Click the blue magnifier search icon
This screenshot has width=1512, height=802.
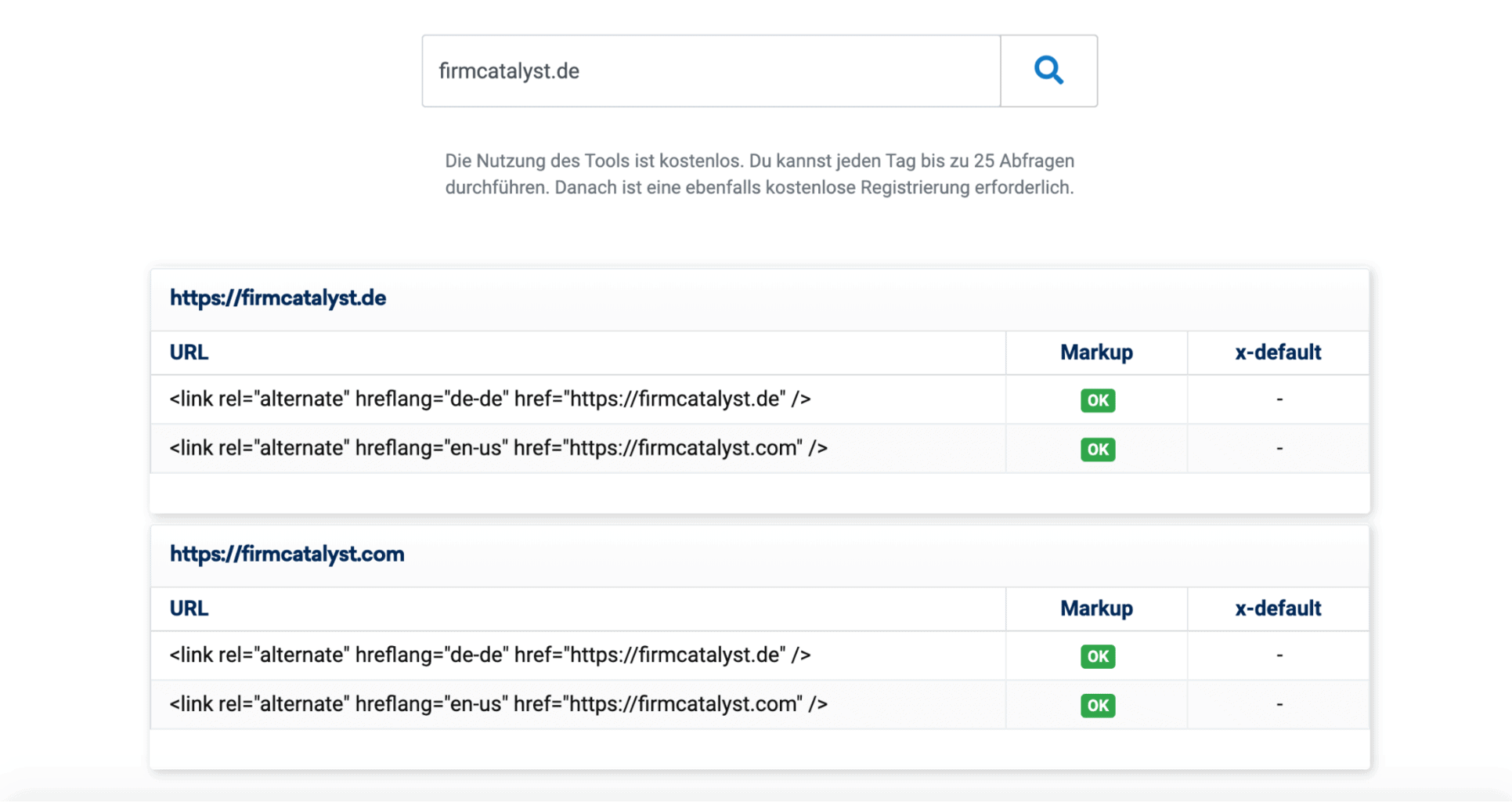[x=1048, y=70]
